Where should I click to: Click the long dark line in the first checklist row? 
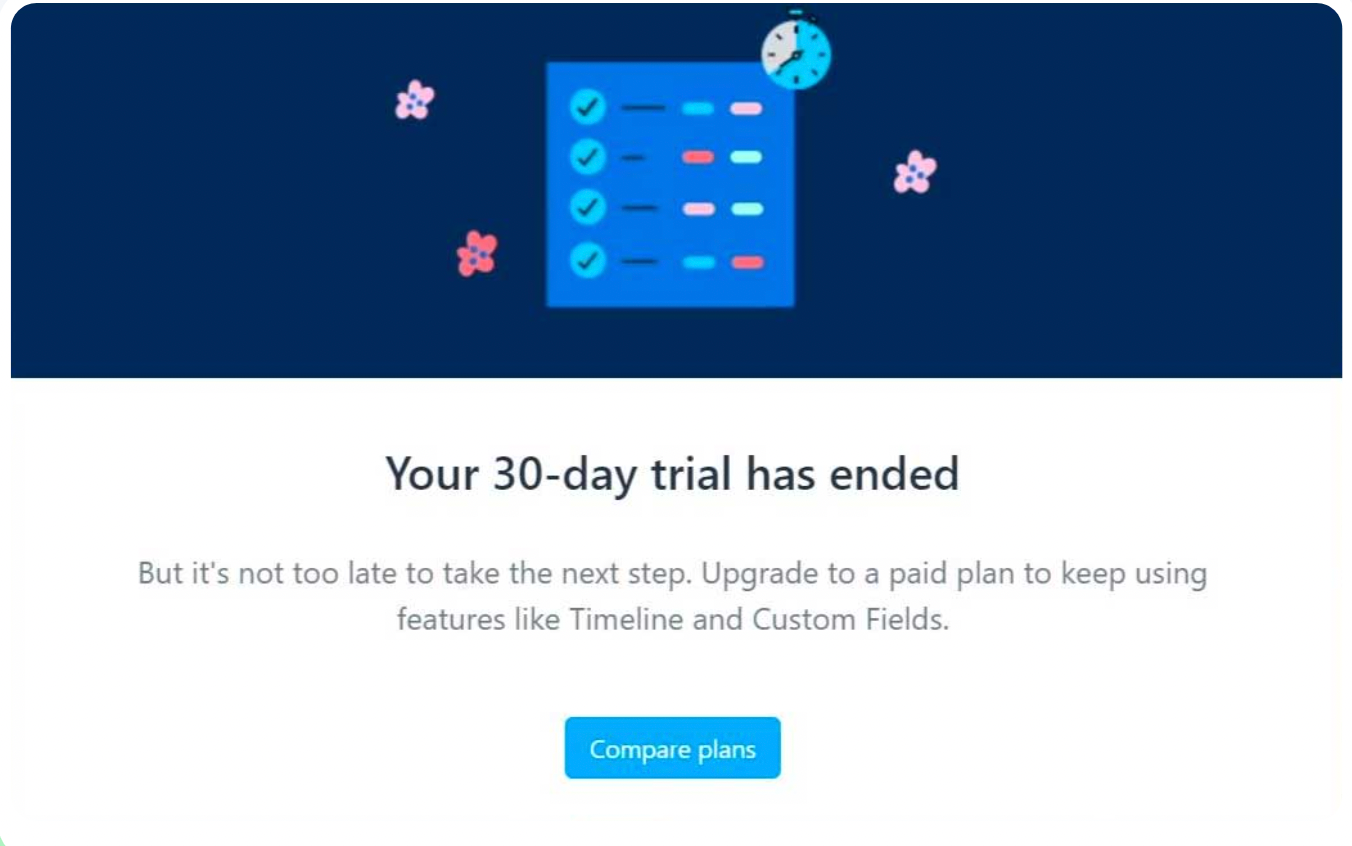643,107
